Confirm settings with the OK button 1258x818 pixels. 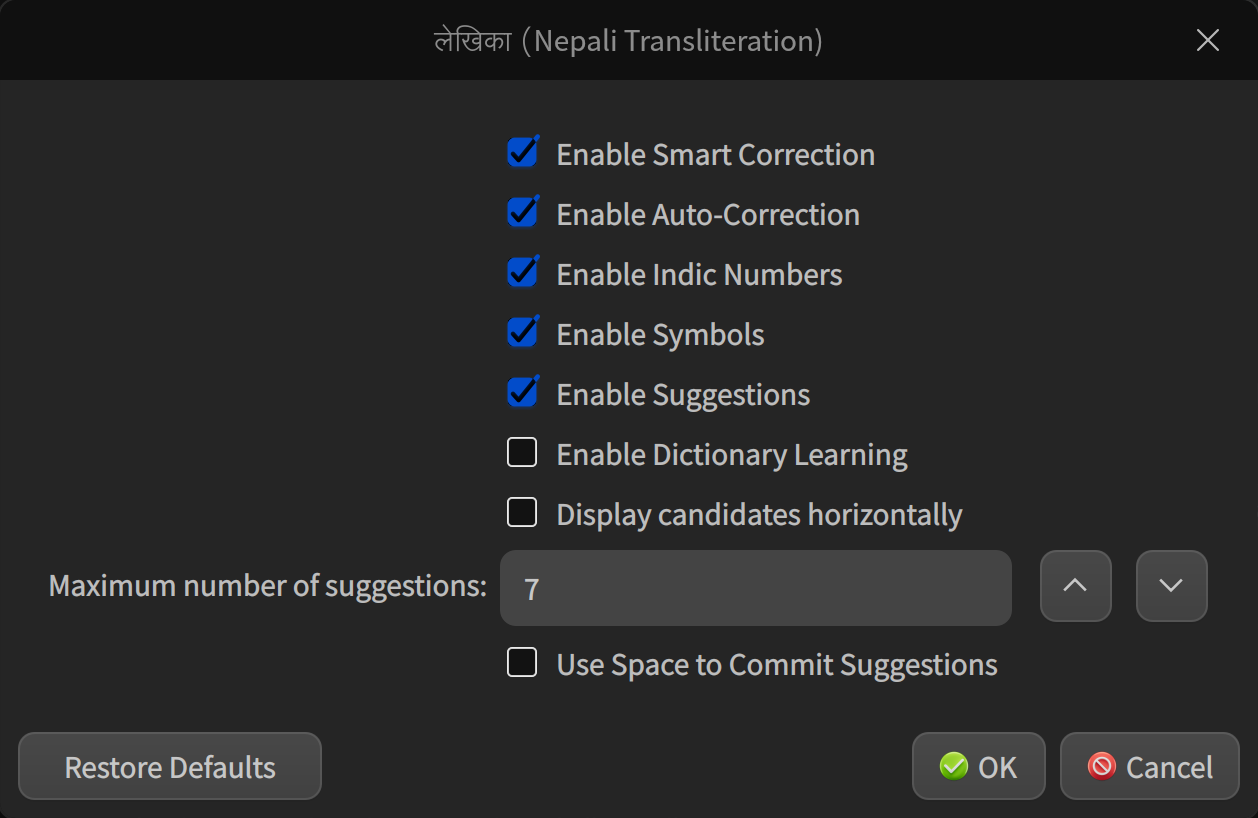pyautogui.click(x=979, y=766)
